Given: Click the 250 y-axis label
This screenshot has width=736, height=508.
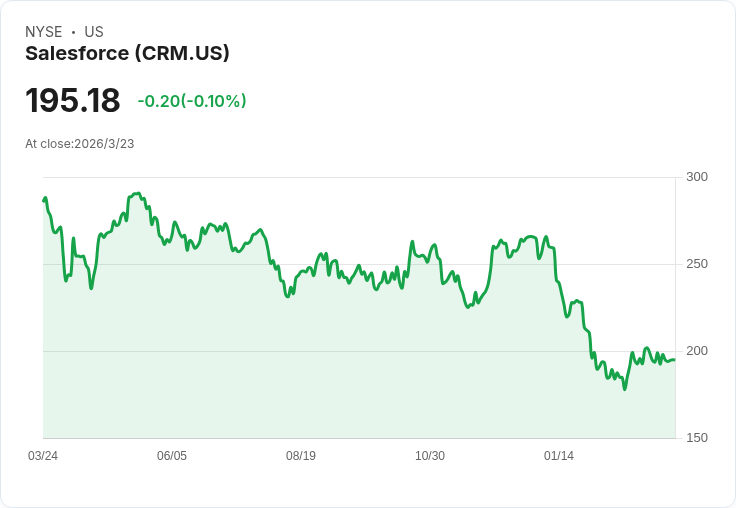Looking at the screenshot, I should 697,264.
